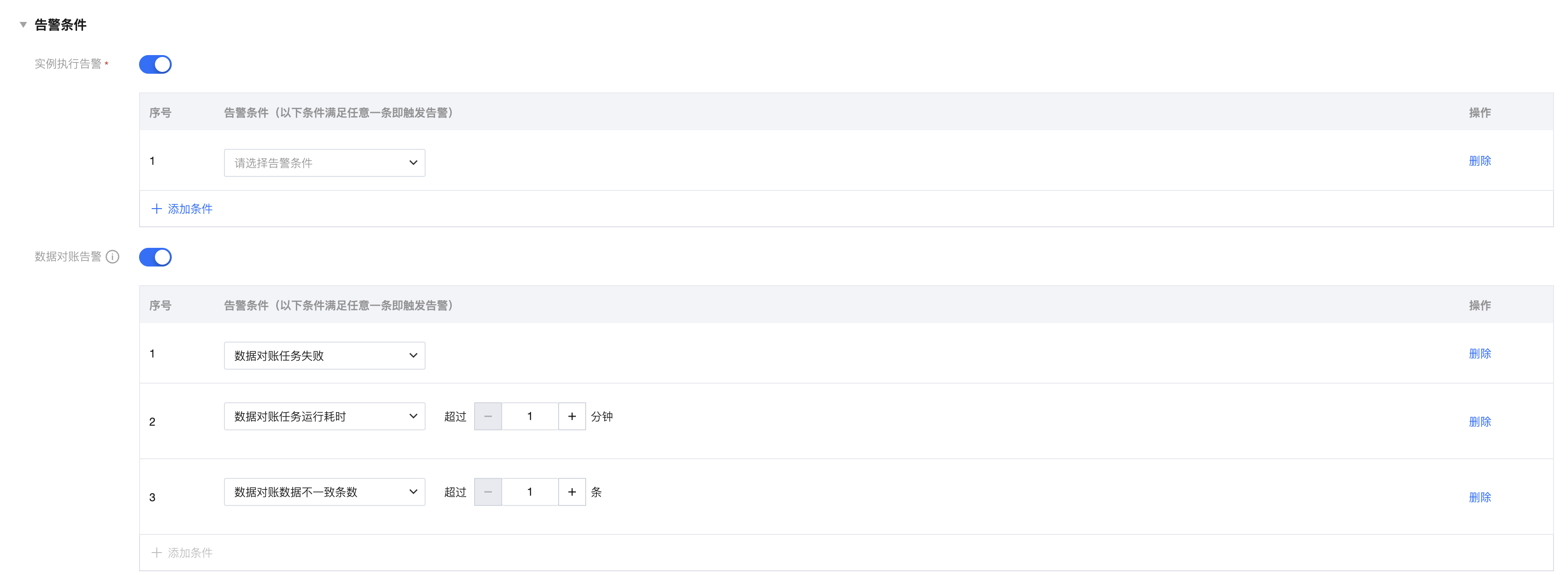
Task: Delete the 数据对账任务运行耗时 condition row
Action: point(1480,421)
